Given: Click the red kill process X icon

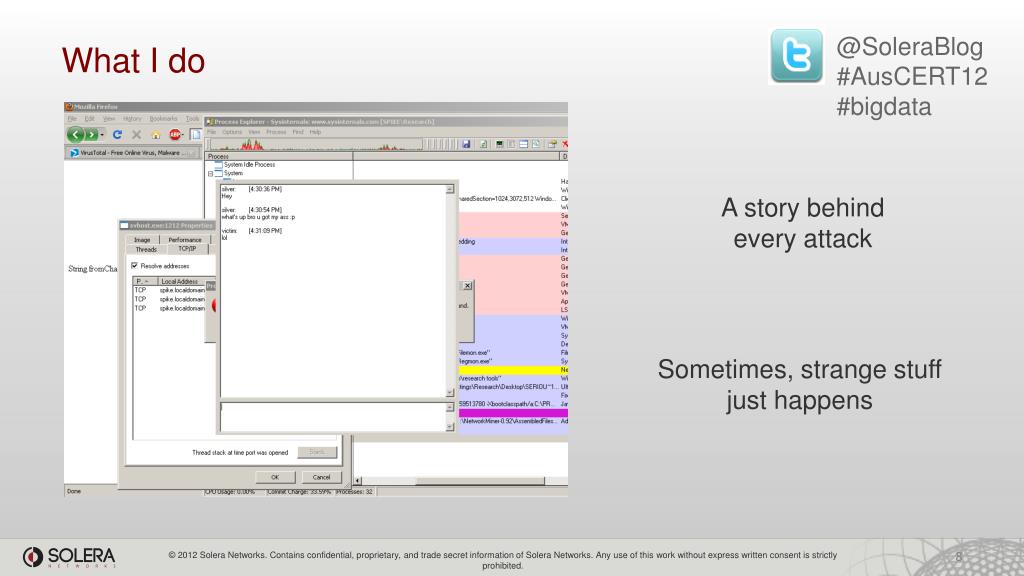Looking at the screenshot, I should 565,144.
